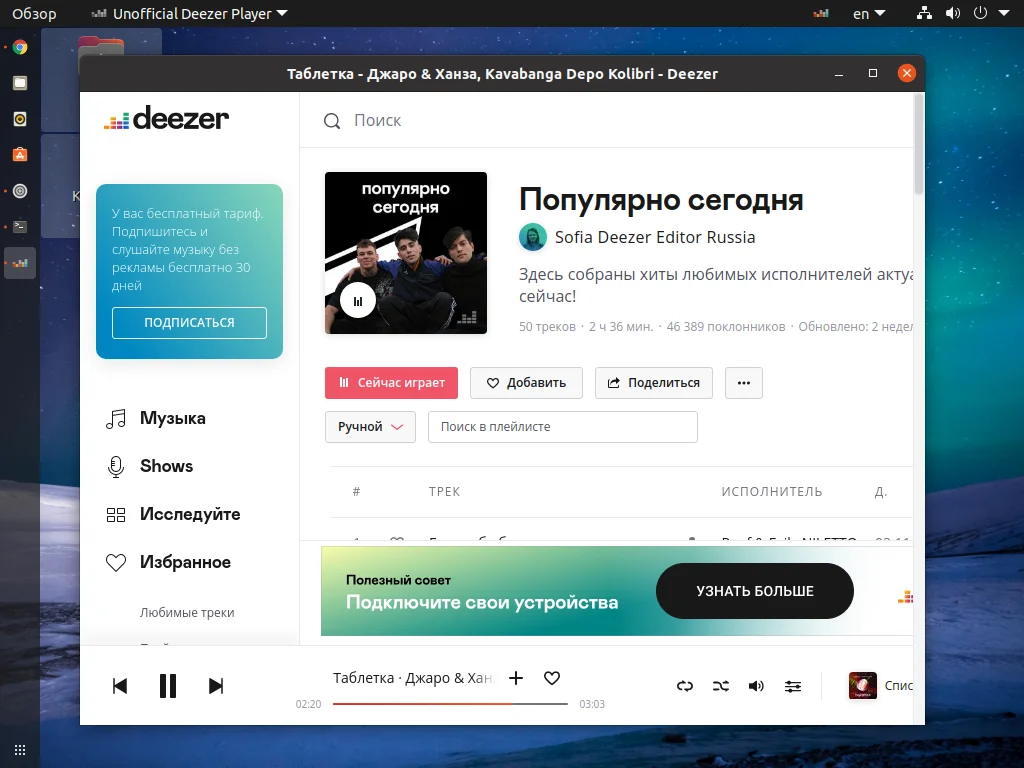
Task: Click Sofia's avatar image
Action: tap(533, 237)
